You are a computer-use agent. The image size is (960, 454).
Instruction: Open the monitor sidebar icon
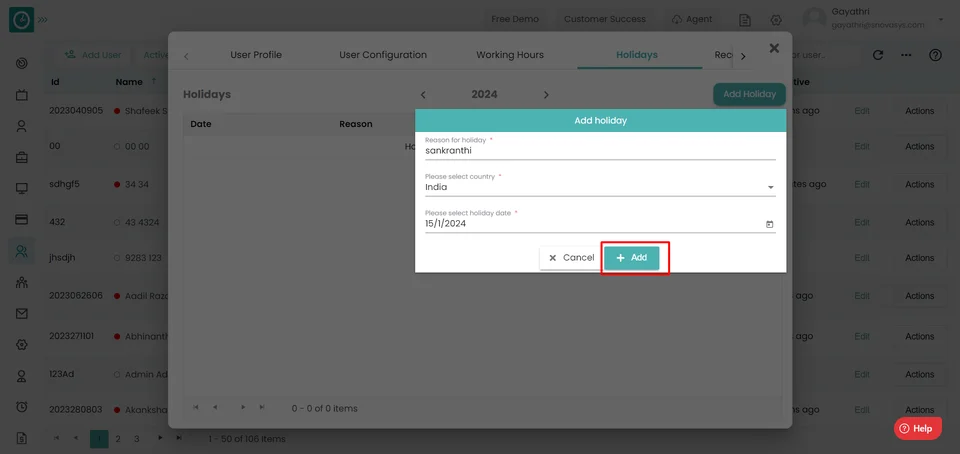(22, 188)
